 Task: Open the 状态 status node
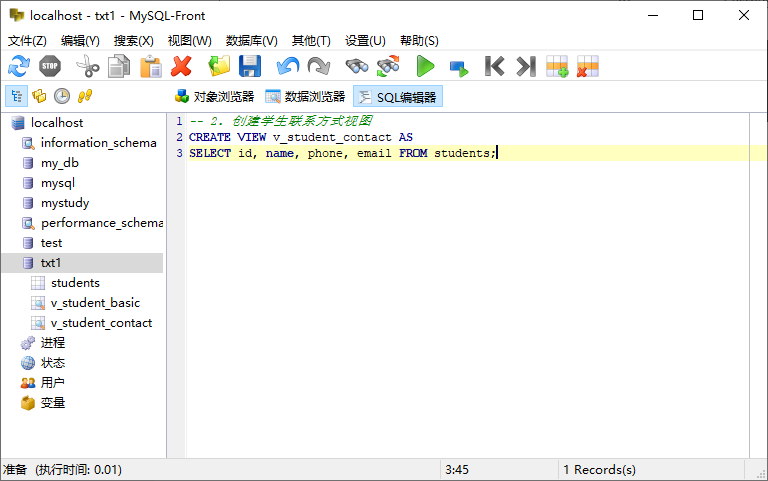tap(52, 363)
